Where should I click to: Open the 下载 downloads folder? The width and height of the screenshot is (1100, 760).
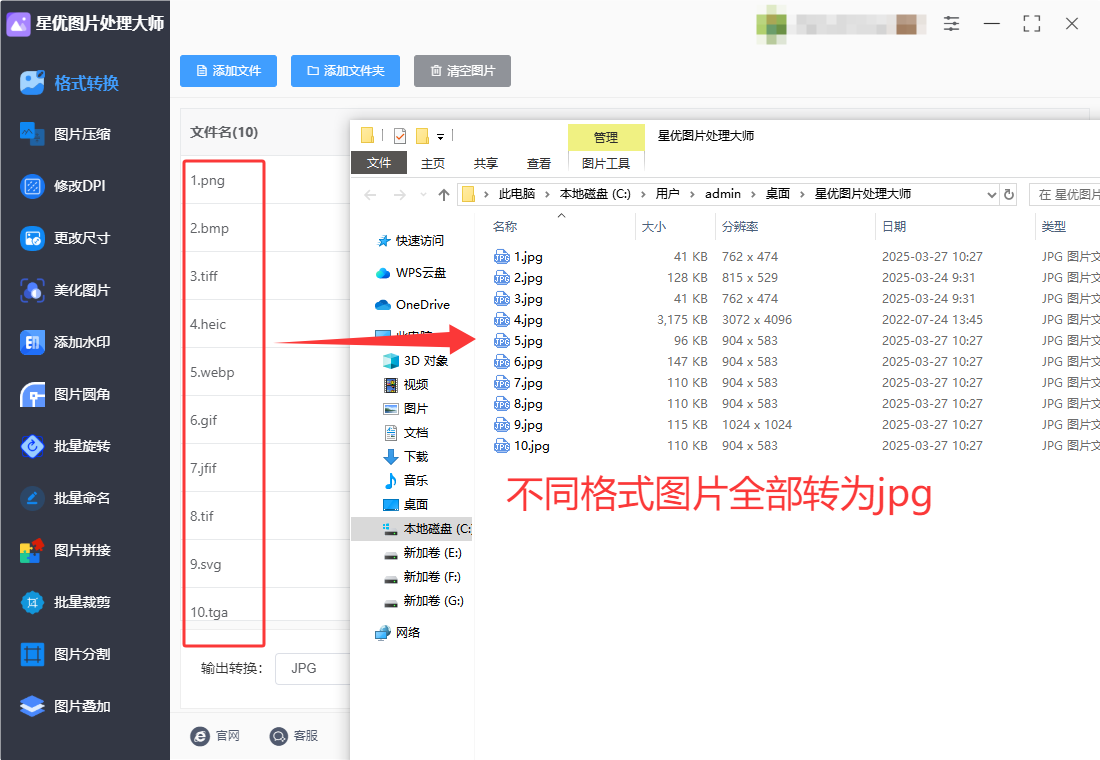click(x=406, y=457)
